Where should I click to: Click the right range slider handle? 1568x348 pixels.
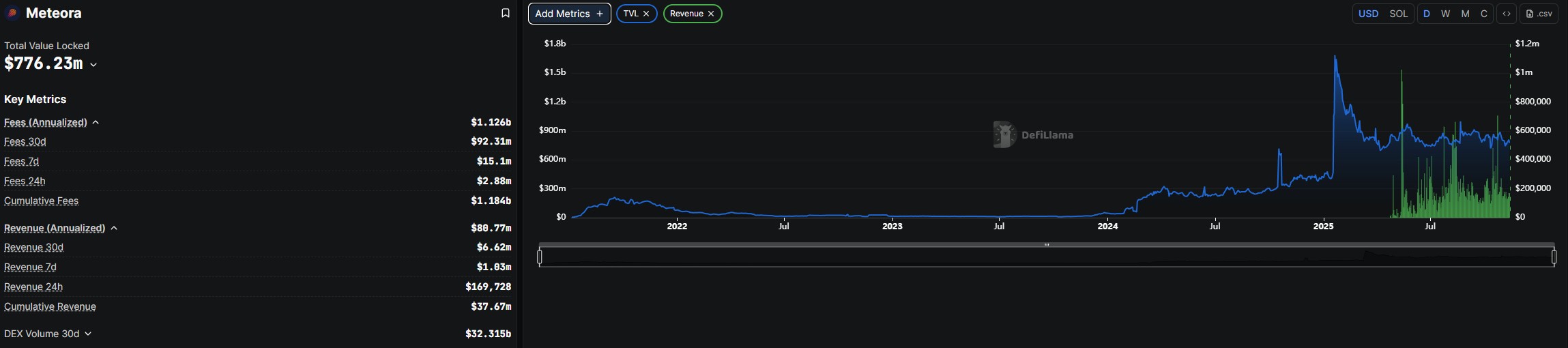[x=1554, y=257]
